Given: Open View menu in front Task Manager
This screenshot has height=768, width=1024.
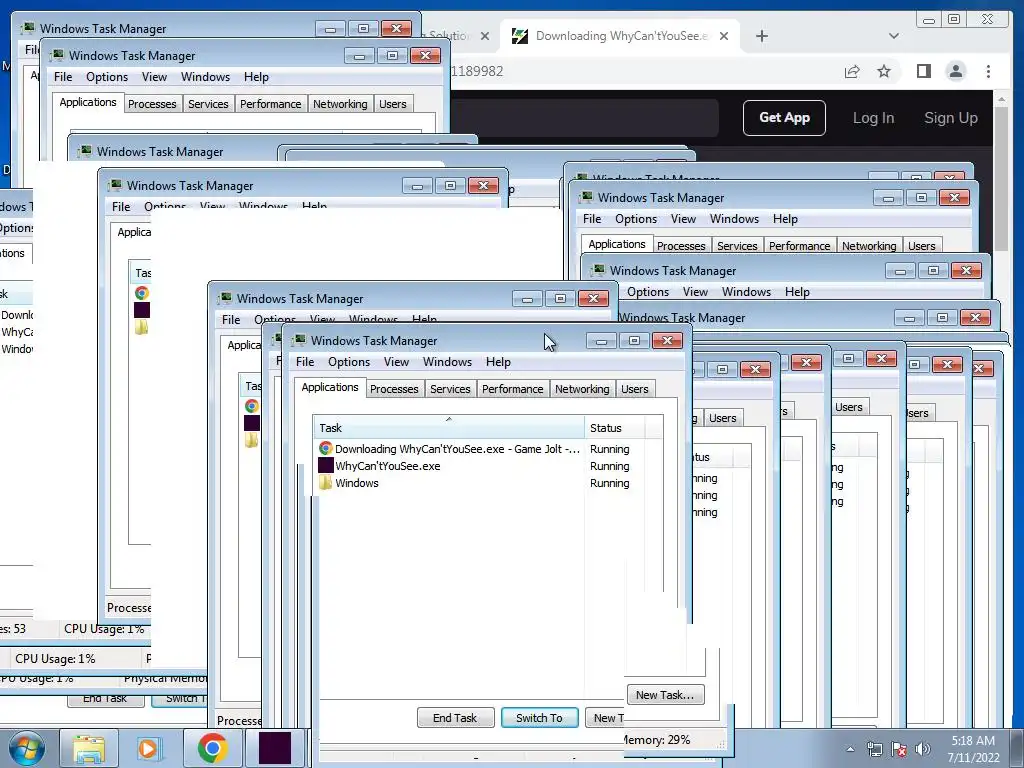Looking at the screenshot, I should pos(396,362).
